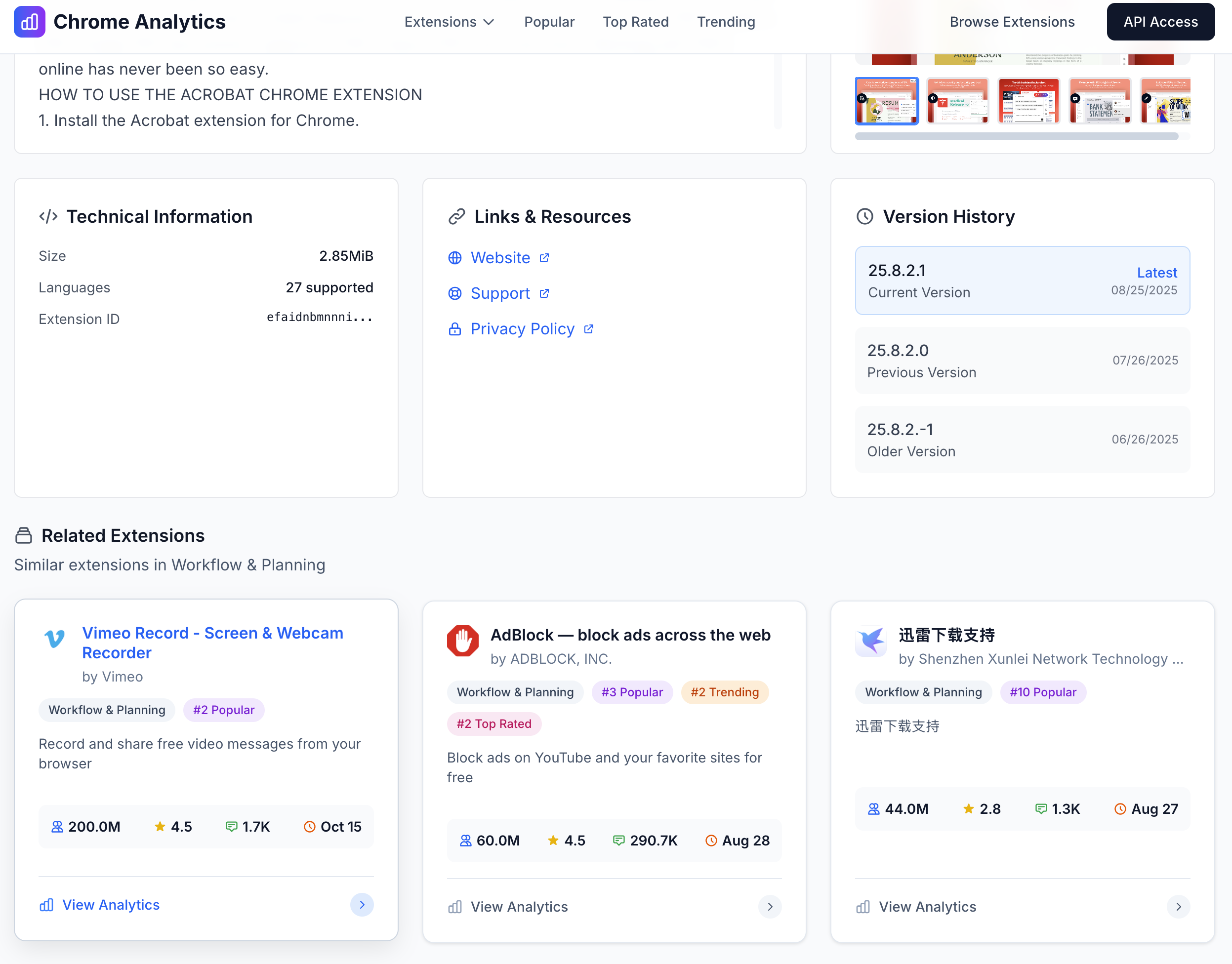The width and height of the screenshot is (1232, 964).
Task: Click the Chrome Analytics logo icon
Action: (29, 21)
